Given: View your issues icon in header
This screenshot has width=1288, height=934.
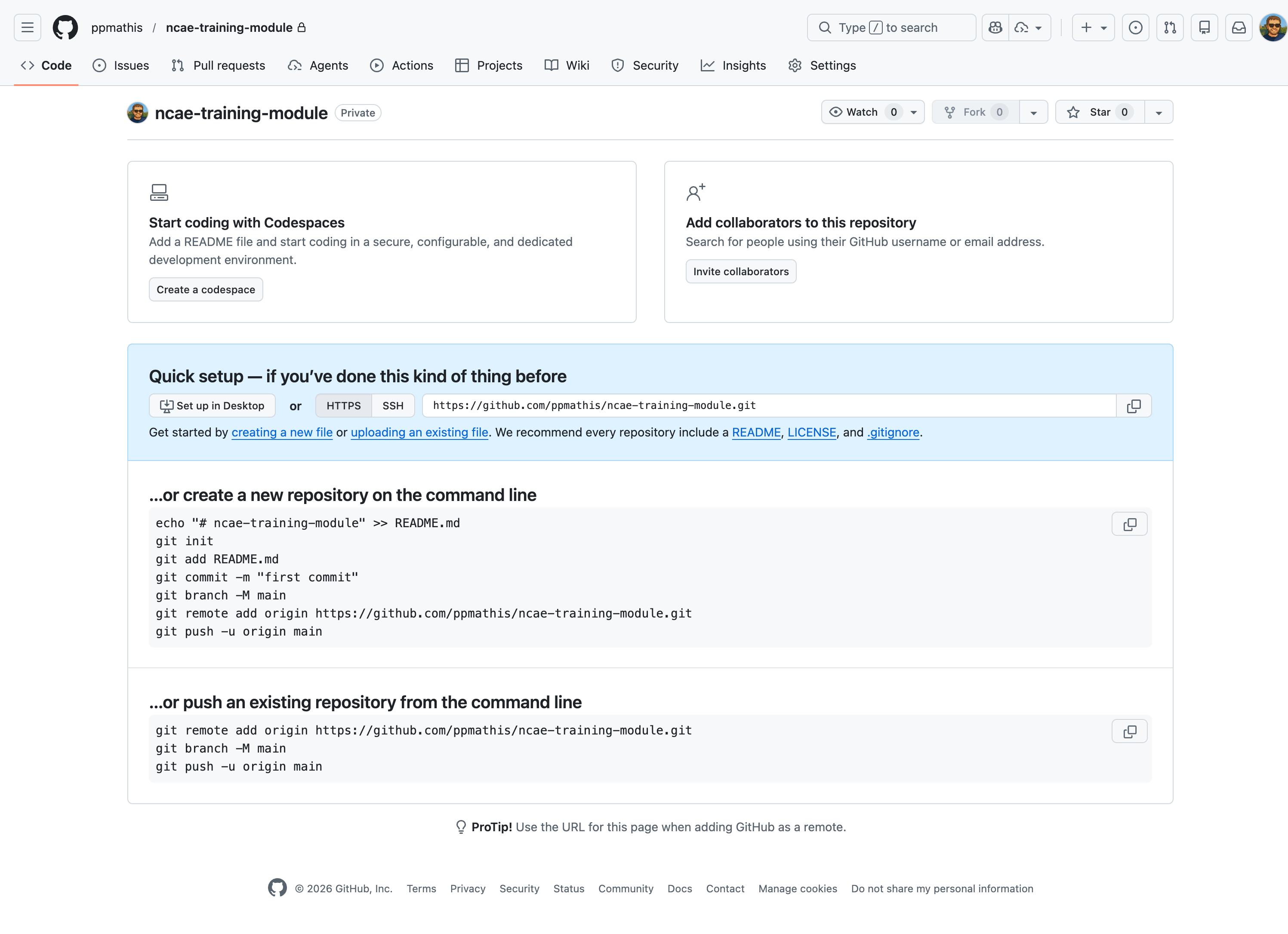Looking at the screenshot, I should (1136, 27).
